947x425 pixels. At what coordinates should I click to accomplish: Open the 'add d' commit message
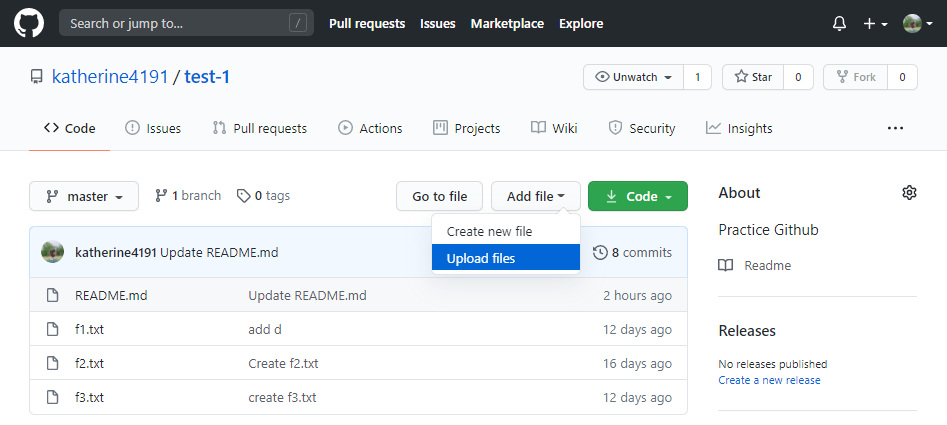(x=265, y=330)
